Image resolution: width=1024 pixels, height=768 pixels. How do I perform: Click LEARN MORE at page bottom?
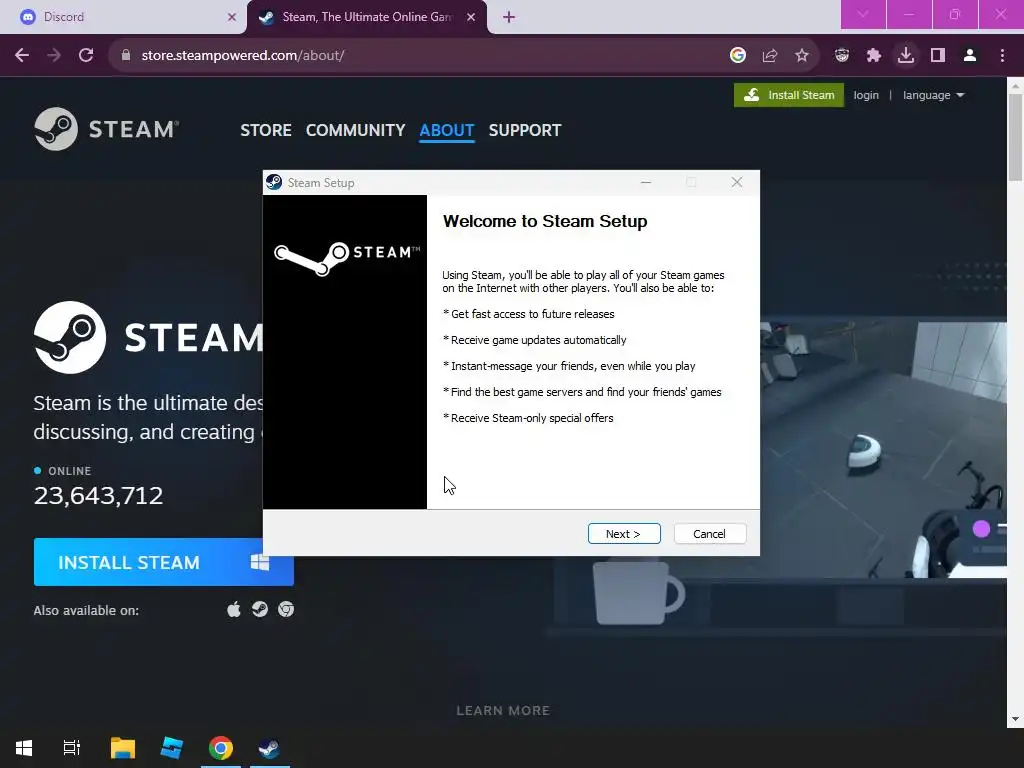pos(503,711)
